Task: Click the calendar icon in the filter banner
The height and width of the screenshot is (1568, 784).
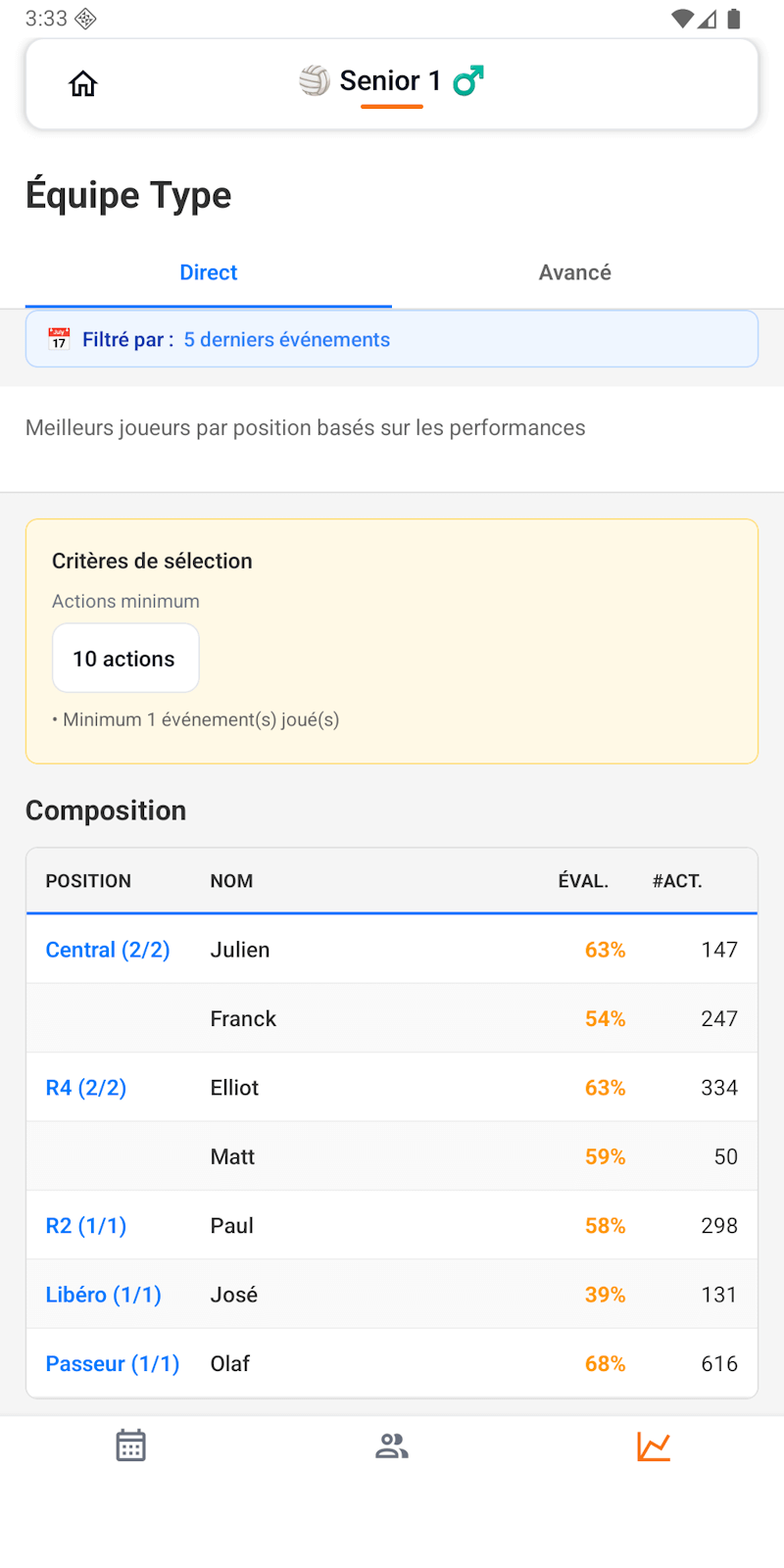Action: coord(59,338)
